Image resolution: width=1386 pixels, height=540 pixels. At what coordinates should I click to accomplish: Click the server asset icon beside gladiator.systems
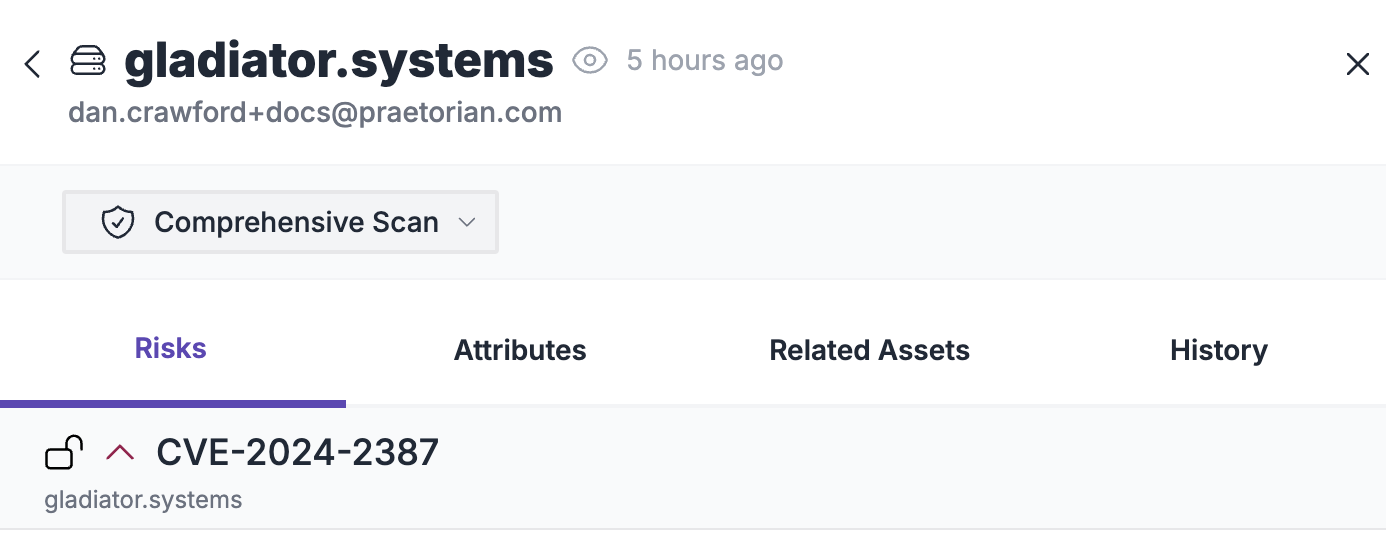tap(88, 62)
